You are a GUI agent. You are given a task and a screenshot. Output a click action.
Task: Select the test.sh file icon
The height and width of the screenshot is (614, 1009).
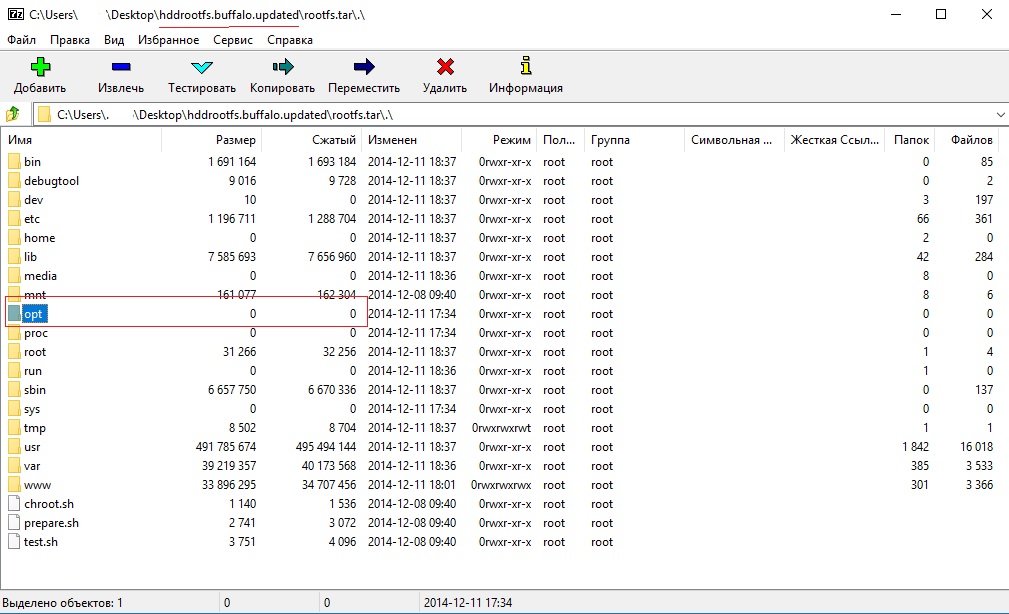tap(14, 542)
